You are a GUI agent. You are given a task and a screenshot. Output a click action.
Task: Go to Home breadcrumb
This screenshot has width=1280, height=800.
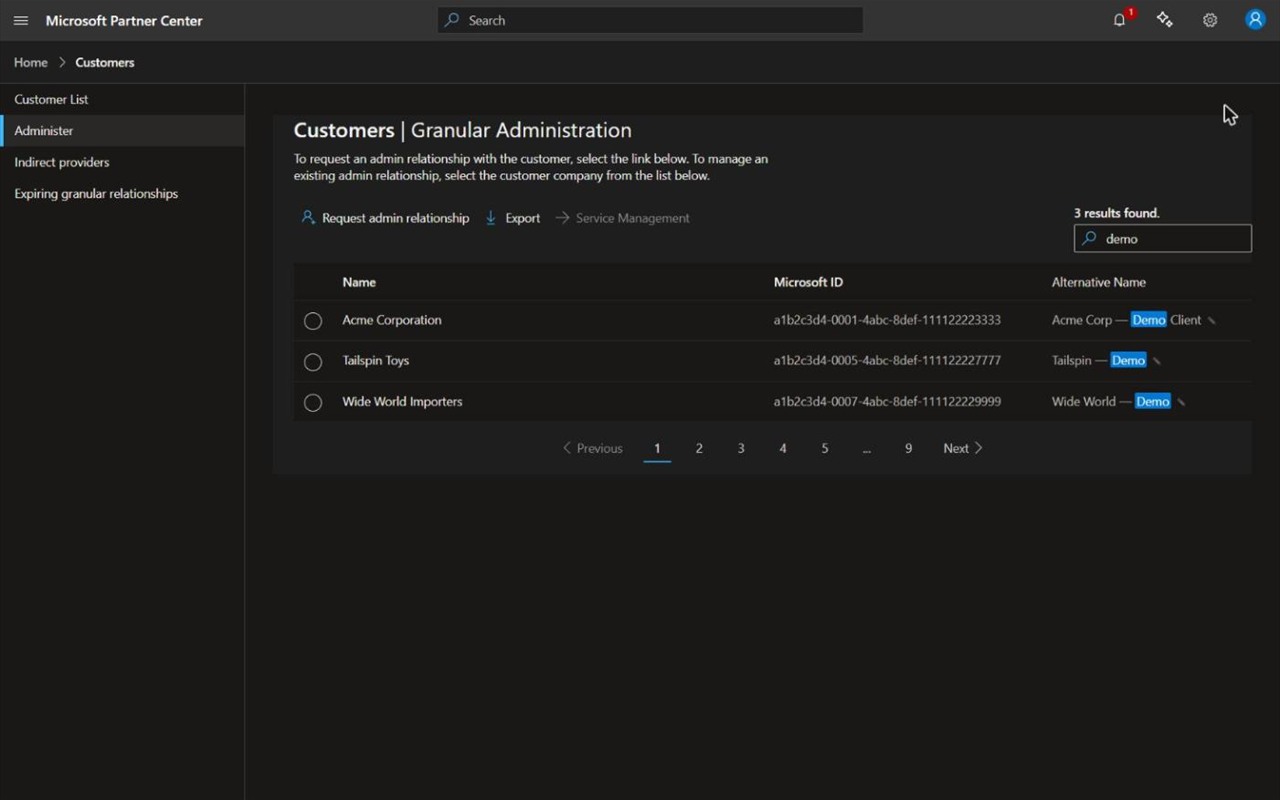[31, 62]
